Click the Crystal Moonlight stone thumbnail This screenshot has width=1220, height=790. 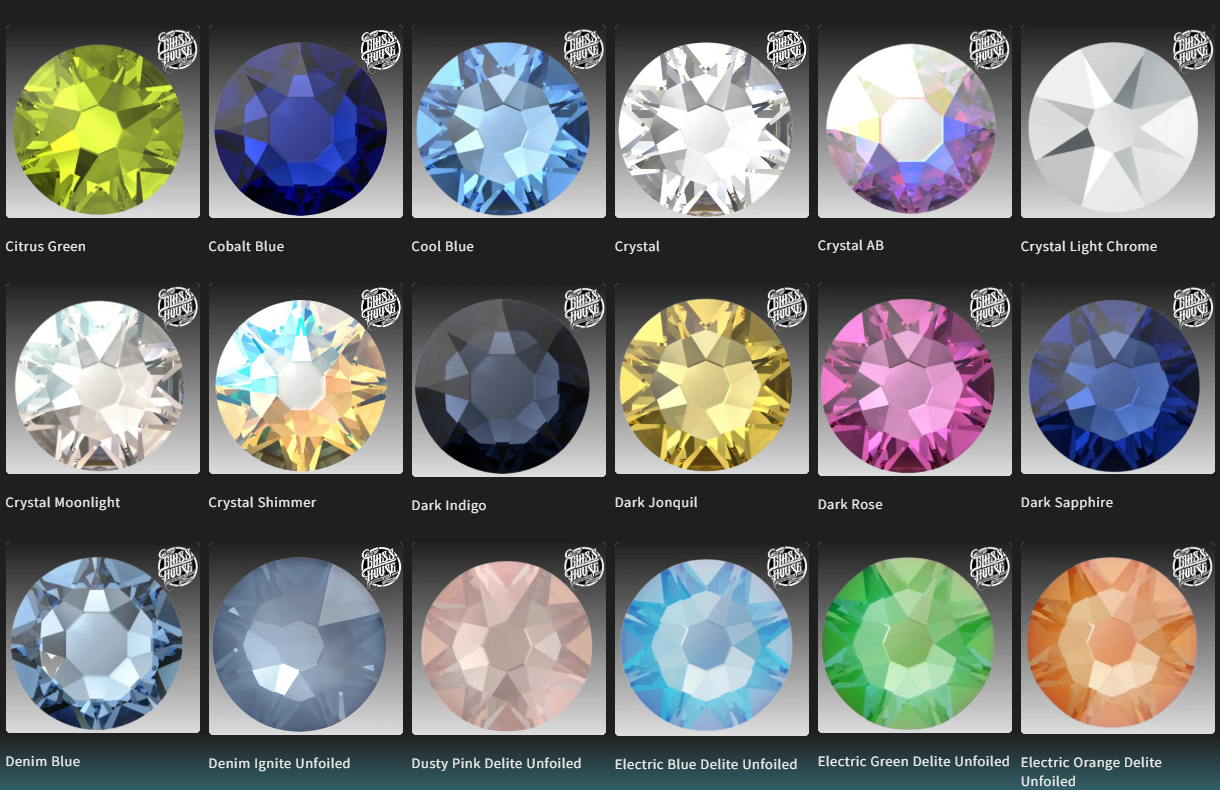coord(103,378)
